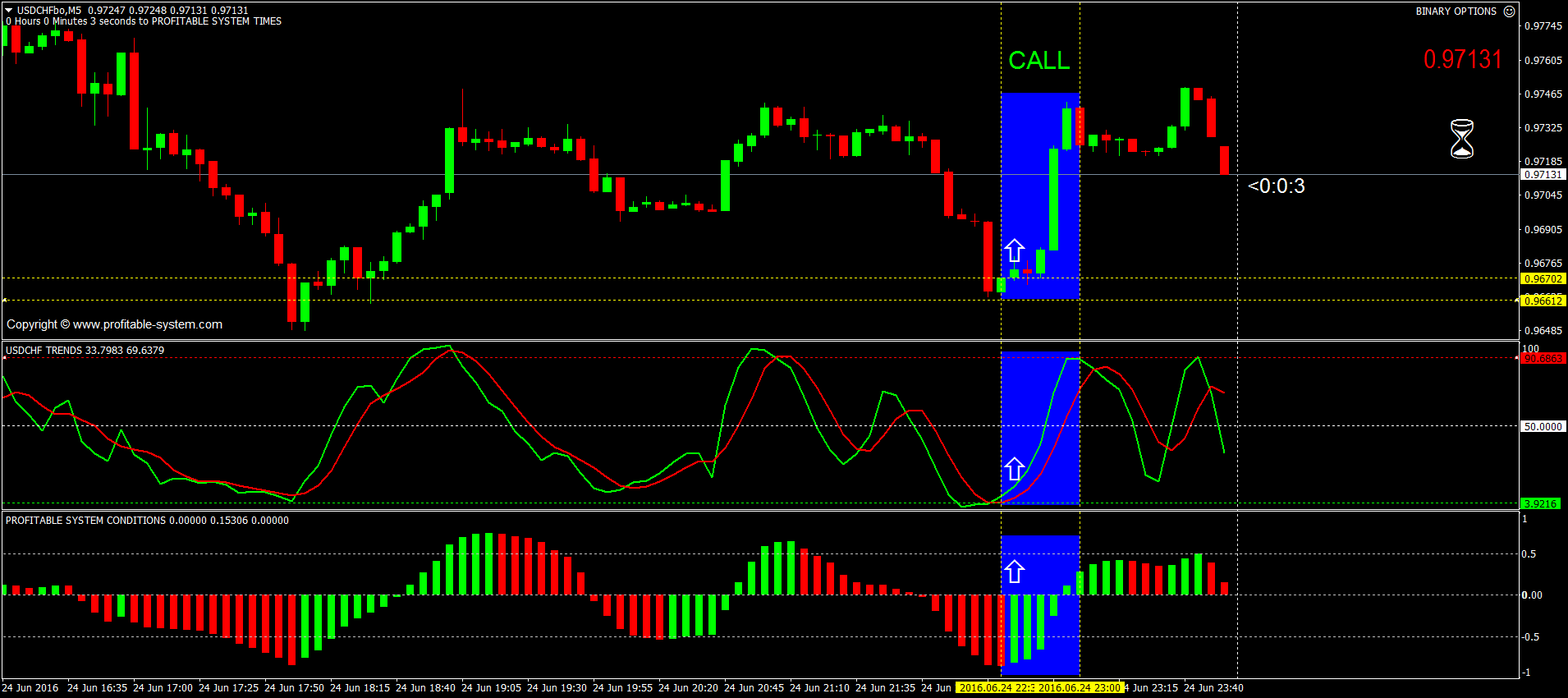The width and height of the screenshot is (1568, 698).
Task: Click the green CALL signal label
Action: tap(1038, 60)
